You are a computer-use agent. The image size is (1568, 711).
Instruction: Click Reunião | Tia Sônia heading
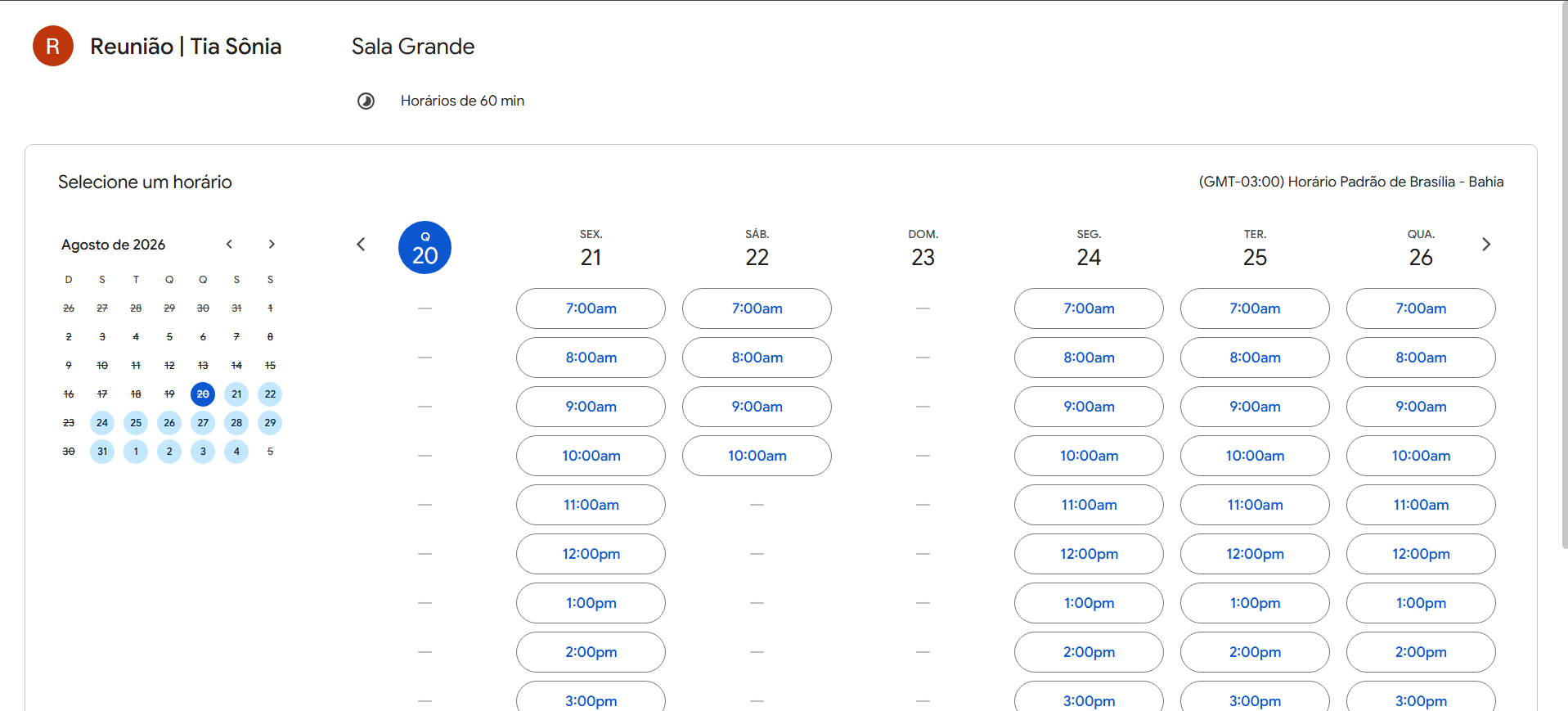(186, 47)
